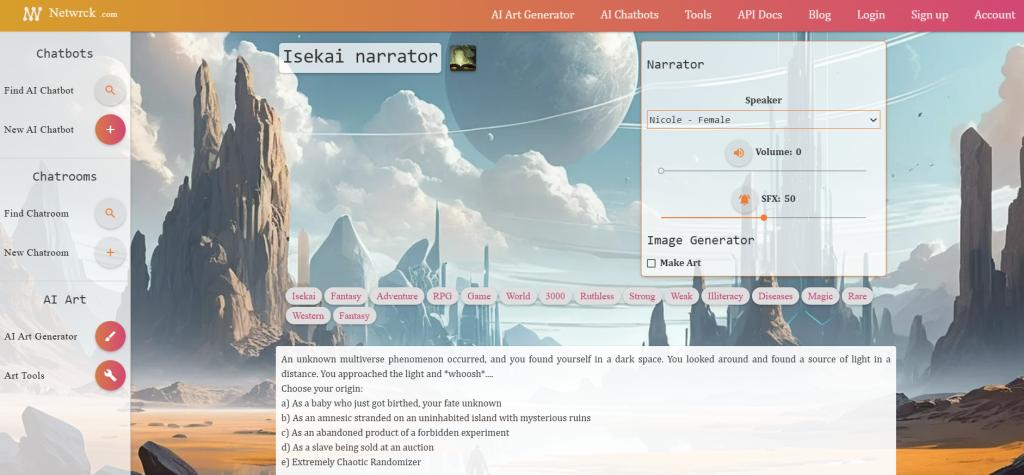Open API Docs in top navigation

(x=760, y=14)
